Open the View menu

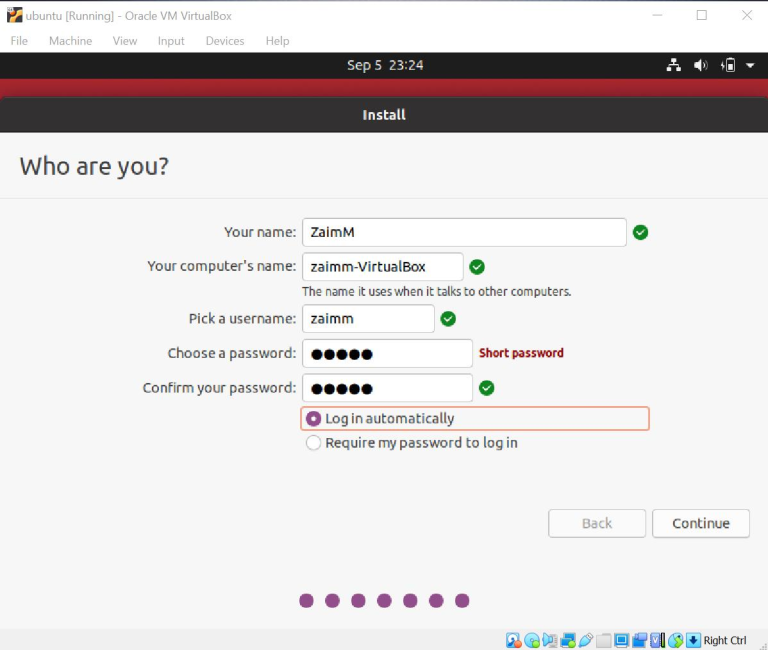tap(125, 41)
